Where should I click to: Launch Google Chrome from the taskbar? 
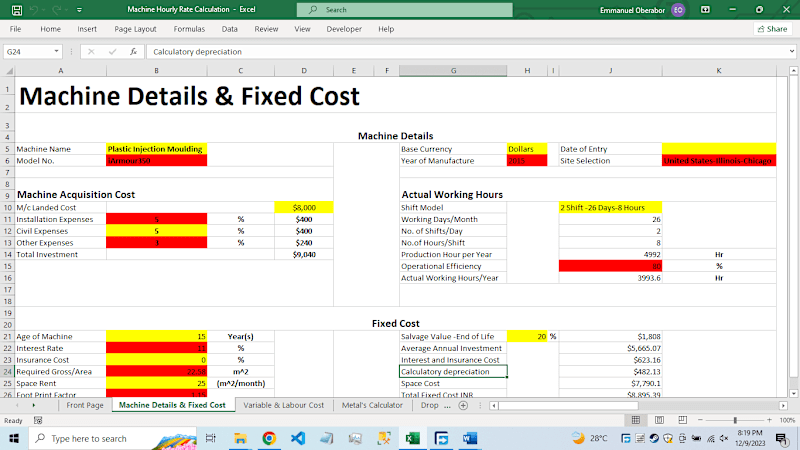point(269,438)
